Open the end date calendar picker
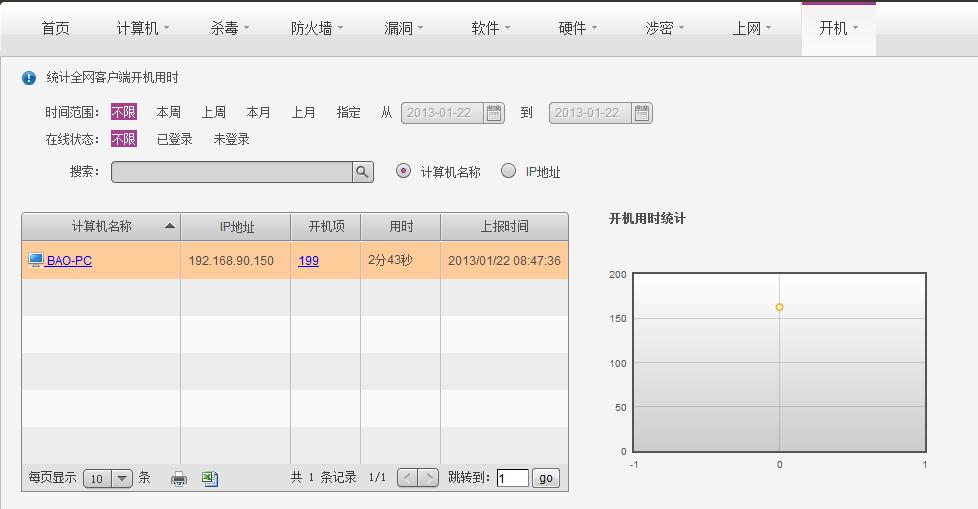Screen dimensions: 978x509 pyautogui.click(x=642, y=113)
